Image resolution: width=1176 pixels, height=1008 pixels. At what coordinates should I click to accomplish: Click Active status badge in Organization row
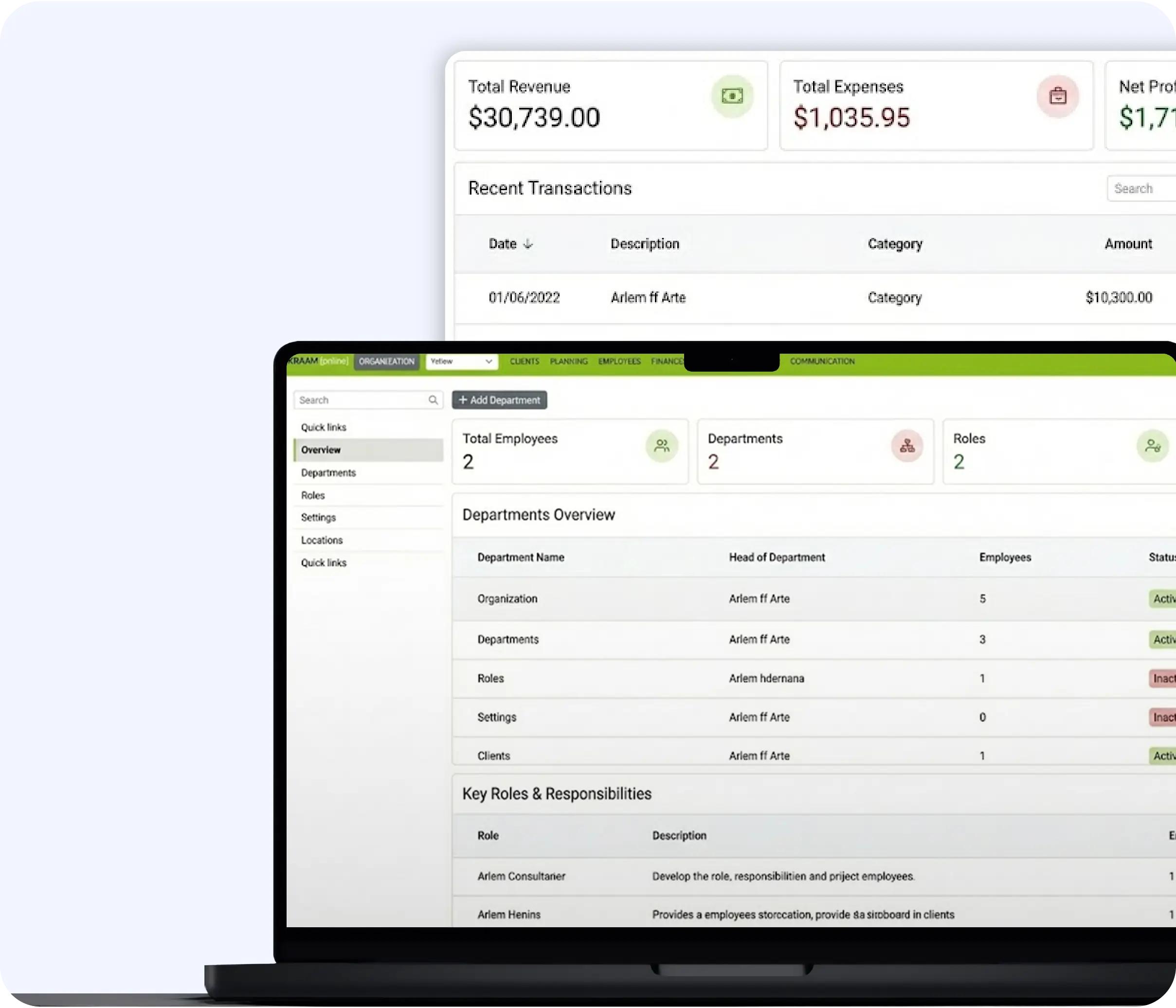click(1162, 599)
